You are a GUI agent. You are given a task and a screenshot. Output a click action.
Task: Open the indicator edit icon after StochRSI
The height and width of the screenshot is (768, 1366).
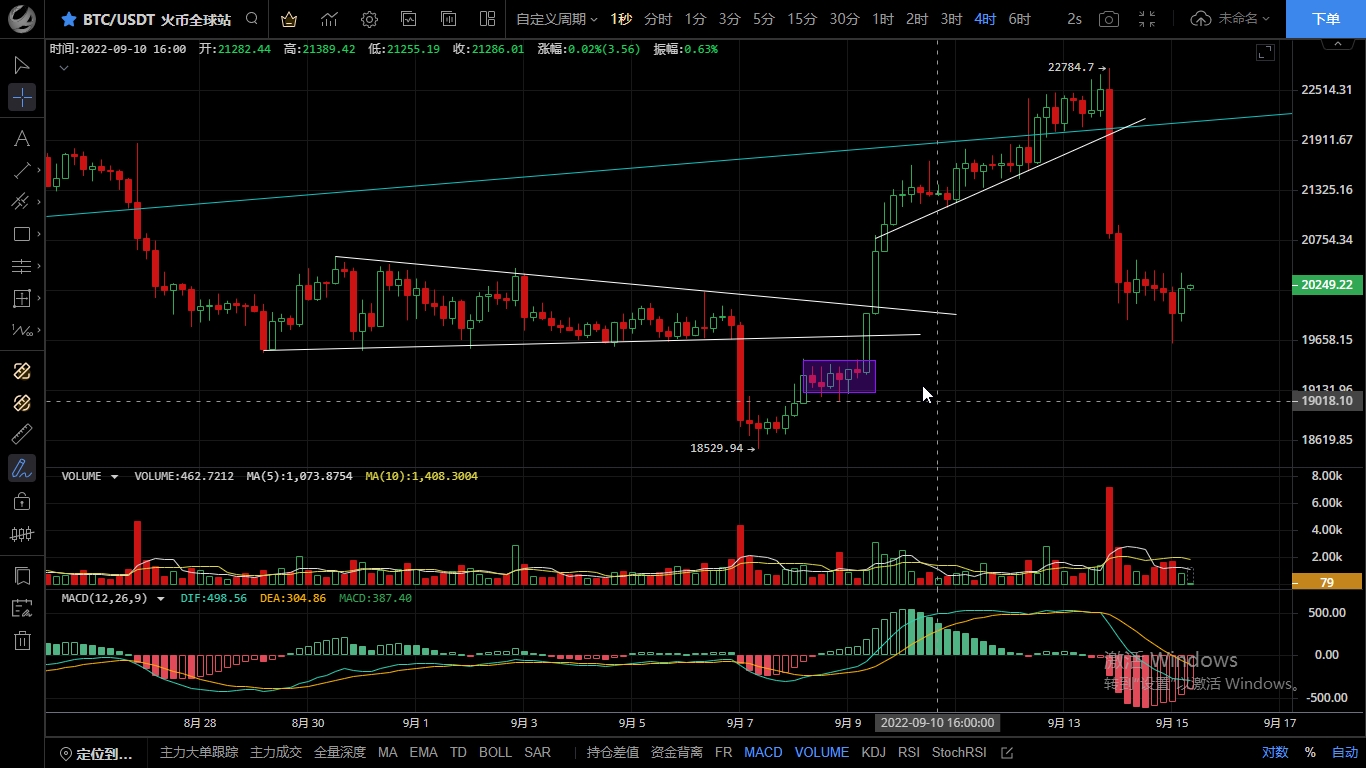tap(1007, 753)
